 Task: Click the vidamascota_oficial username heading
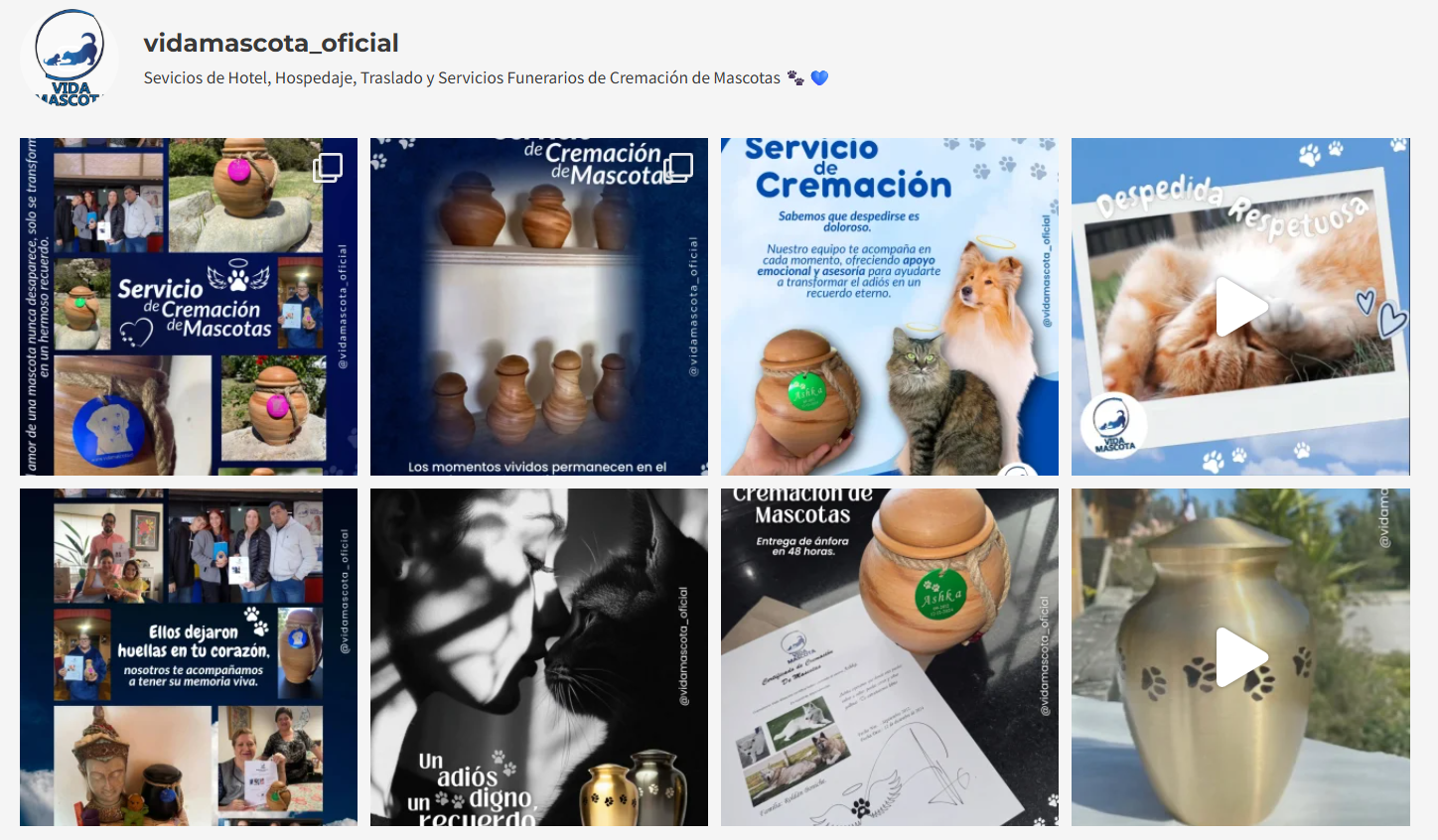coord(271,43)
